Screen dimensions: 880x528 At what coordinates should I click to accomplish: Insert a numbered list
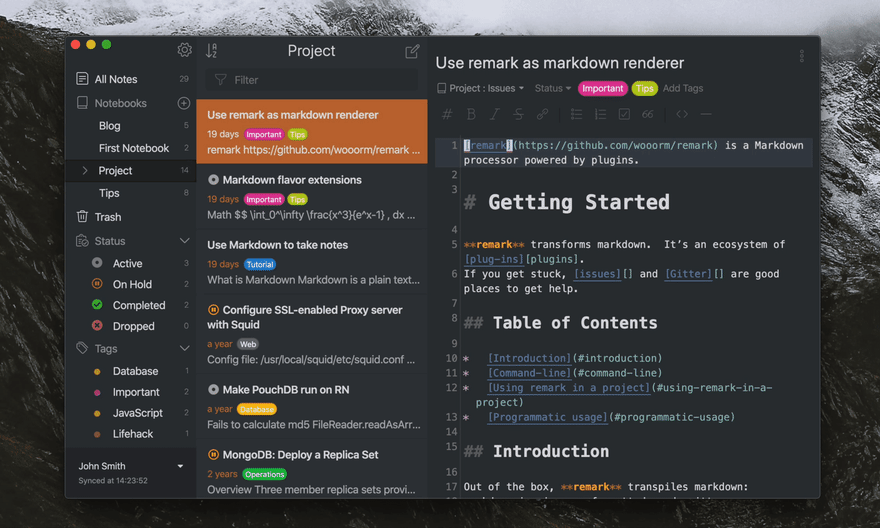point(601,114)
